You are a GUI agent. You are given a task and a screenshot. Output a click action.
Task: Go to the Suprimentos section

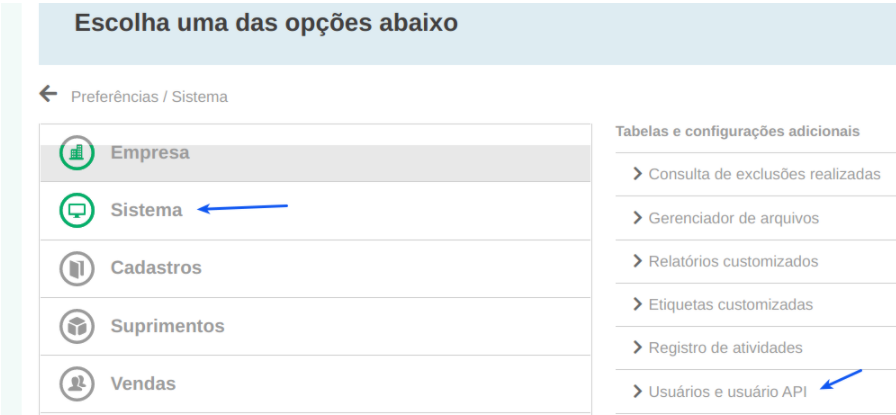point(167,326)
